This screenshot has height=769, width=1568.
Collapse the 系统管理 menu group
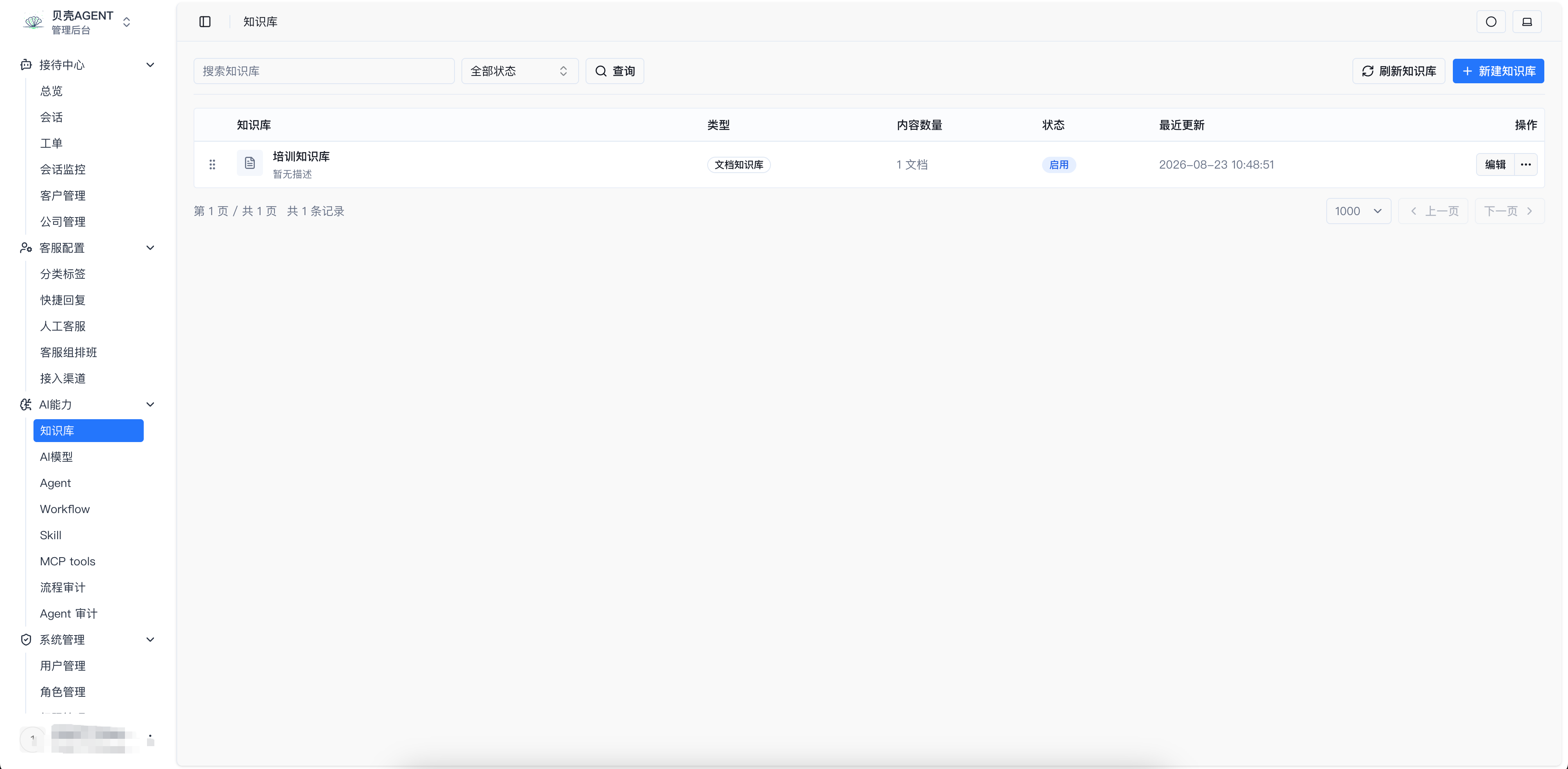tap(150, 640)
